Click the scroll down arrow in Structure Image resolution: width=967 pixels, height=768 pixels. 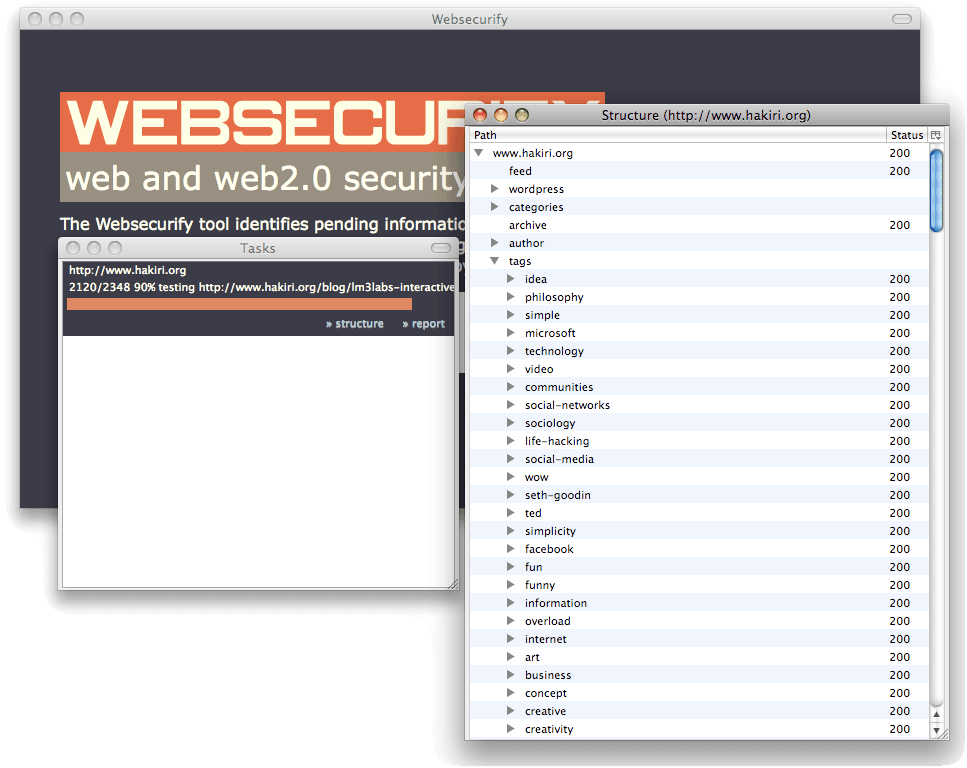[936, 731]
